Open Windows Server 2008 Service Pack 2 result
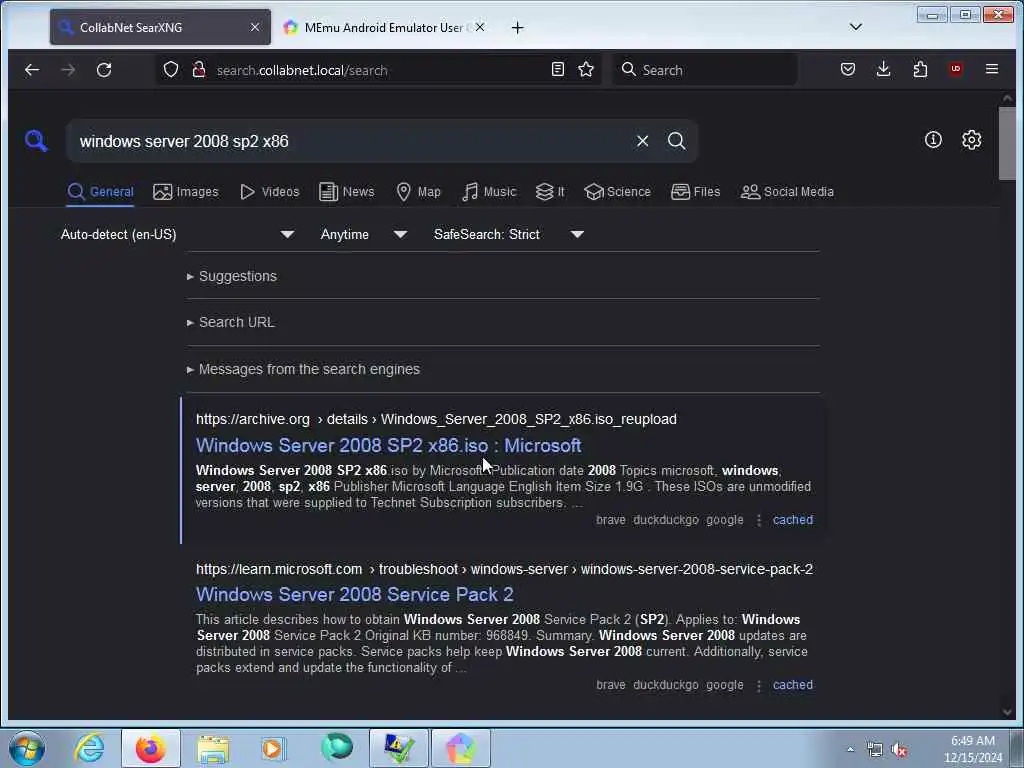The height and width of the screenshot is (768, 1024). point(355,594)
